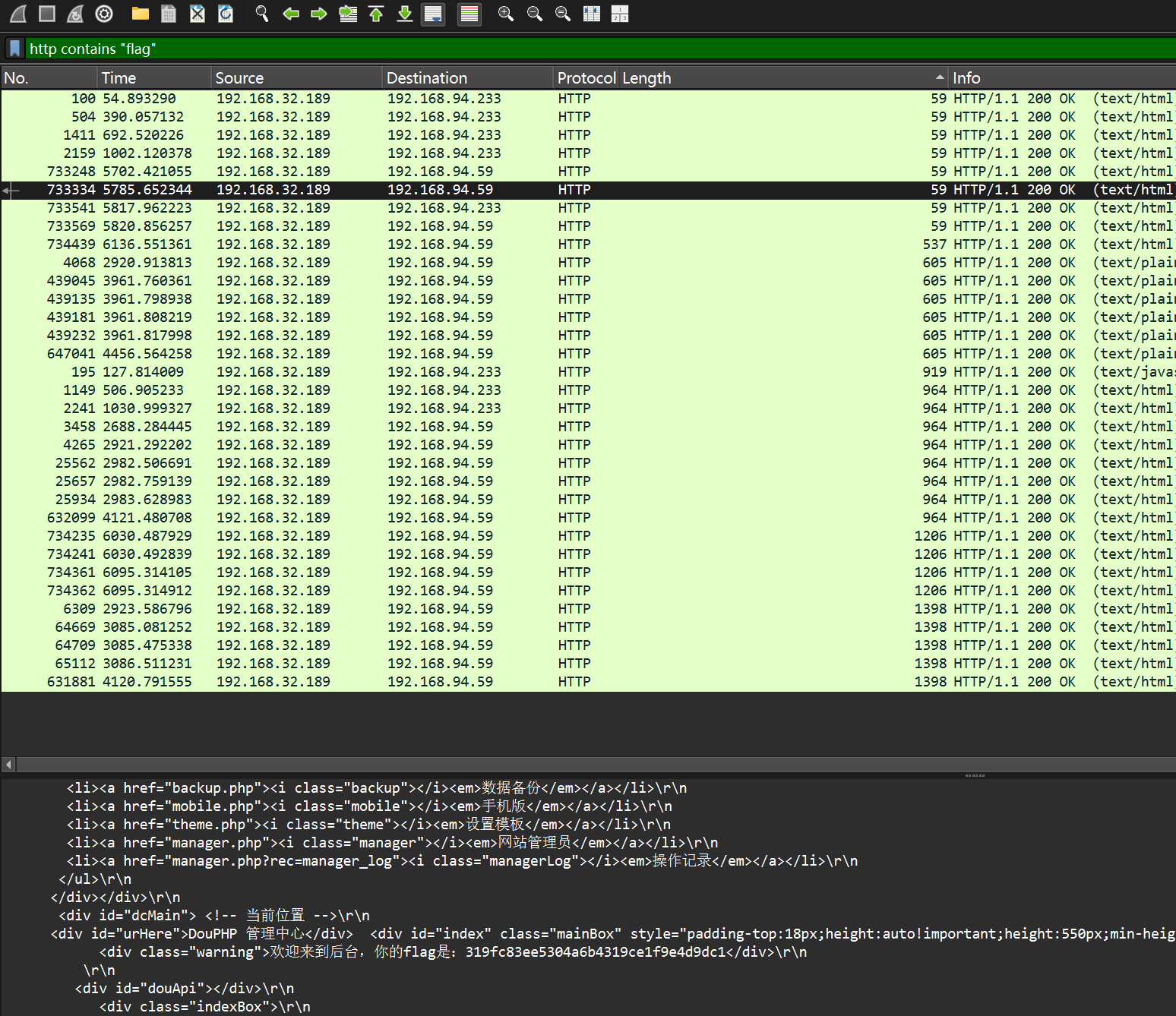Jump to the last packet

(x=405, y=14)
